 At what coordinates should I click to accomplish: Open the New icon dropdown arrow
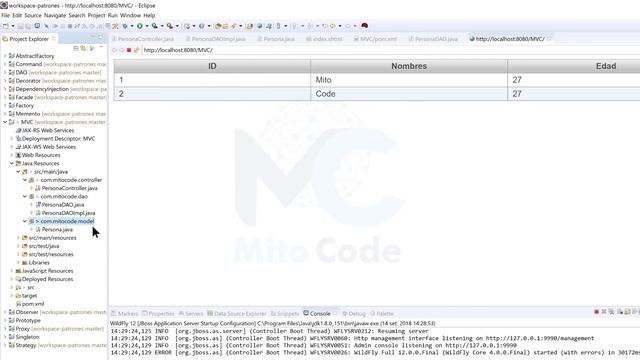click(x=13, y=26)
